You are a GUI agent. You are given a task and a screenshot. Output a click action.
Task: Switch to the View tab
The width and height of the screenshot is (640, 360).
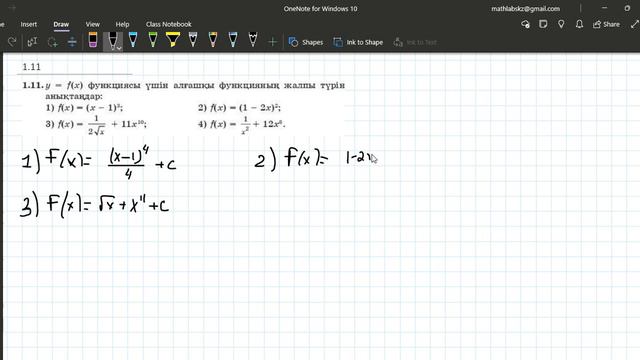(93, 24)
